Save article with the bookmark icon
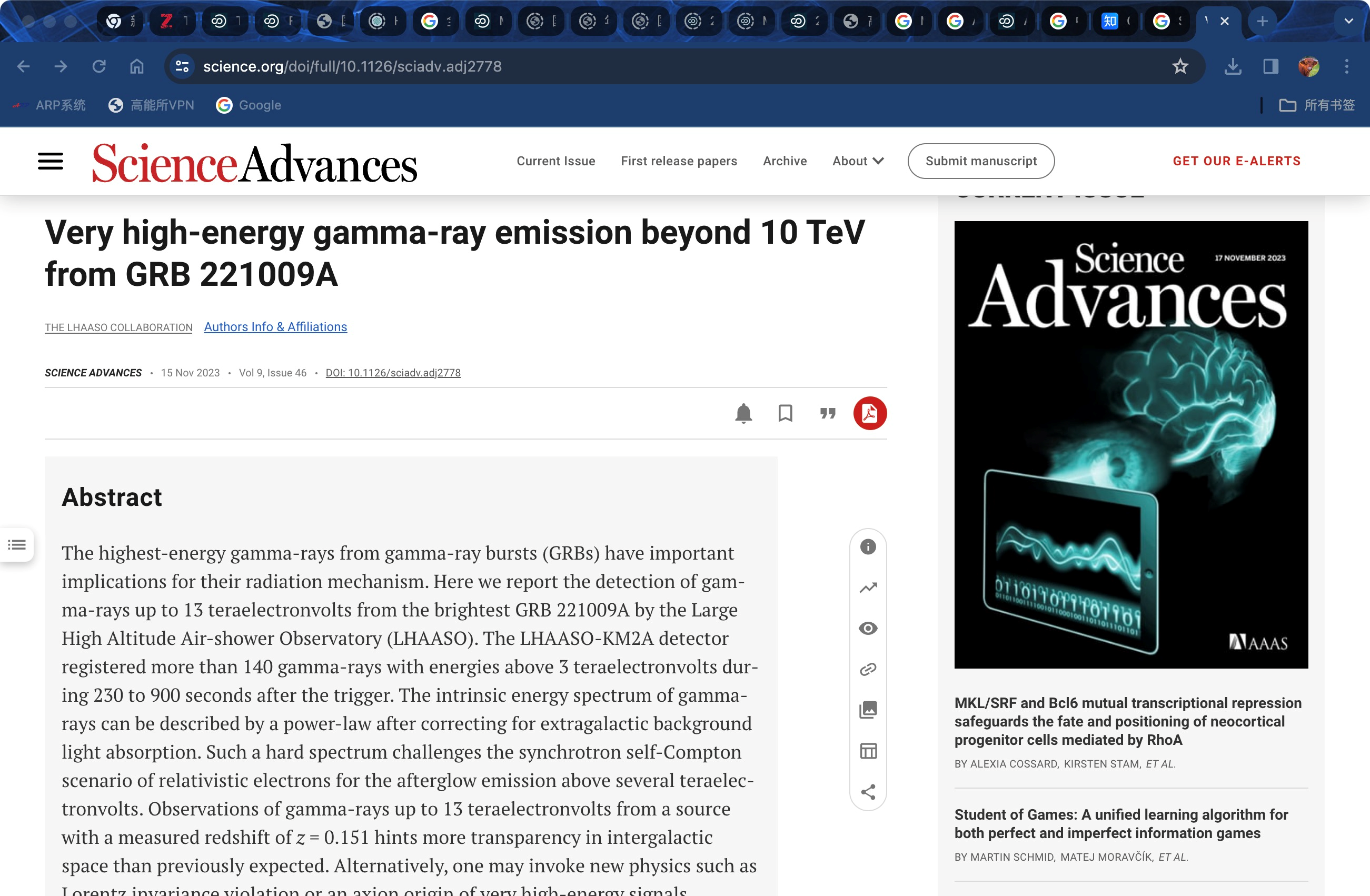The image size is (1370, 896). click(x=785, y=413)
